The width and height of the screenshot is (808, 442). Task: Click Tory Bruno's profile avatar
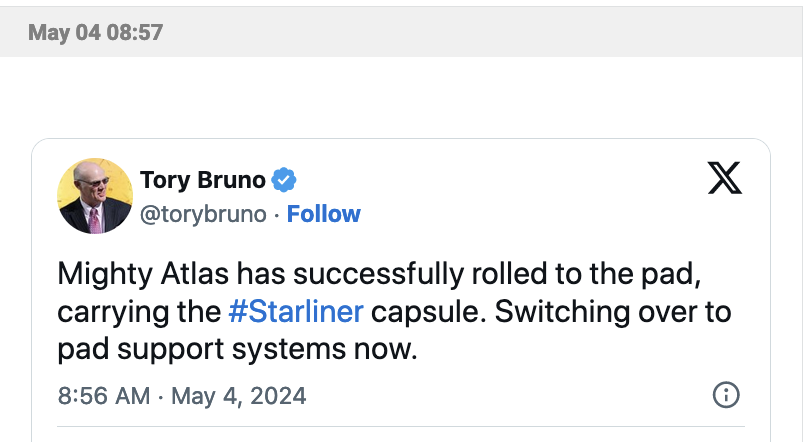[x=95, y=196]
